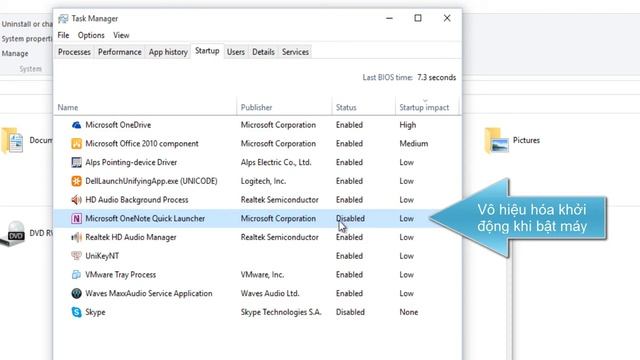Click the HD Audio Background Process speaker icon

click(x=76, y=200)
